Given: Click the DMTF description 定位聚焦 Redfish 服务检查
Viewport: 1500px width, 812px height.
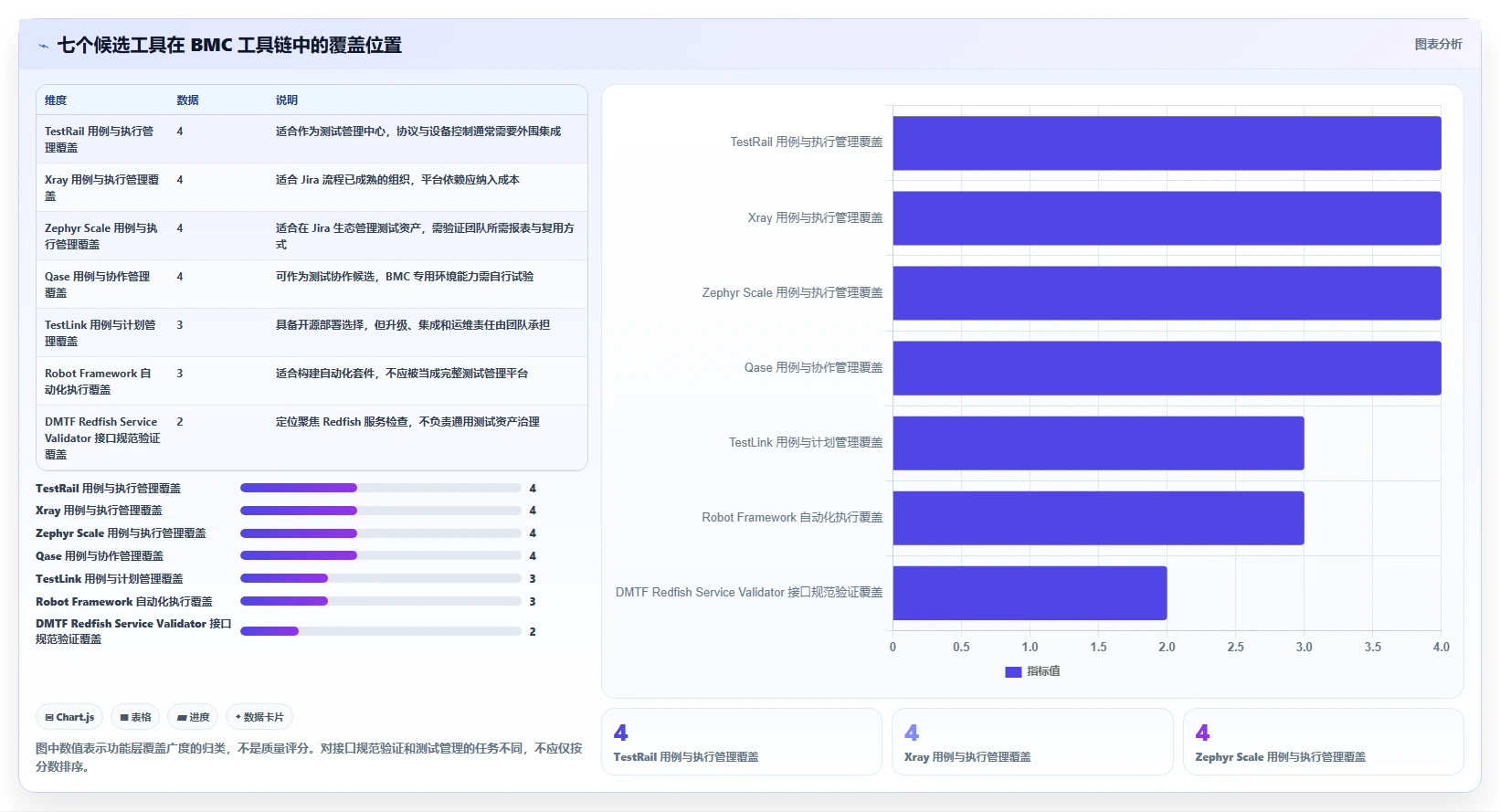Looking at the screenshot, I should point(407,422).
